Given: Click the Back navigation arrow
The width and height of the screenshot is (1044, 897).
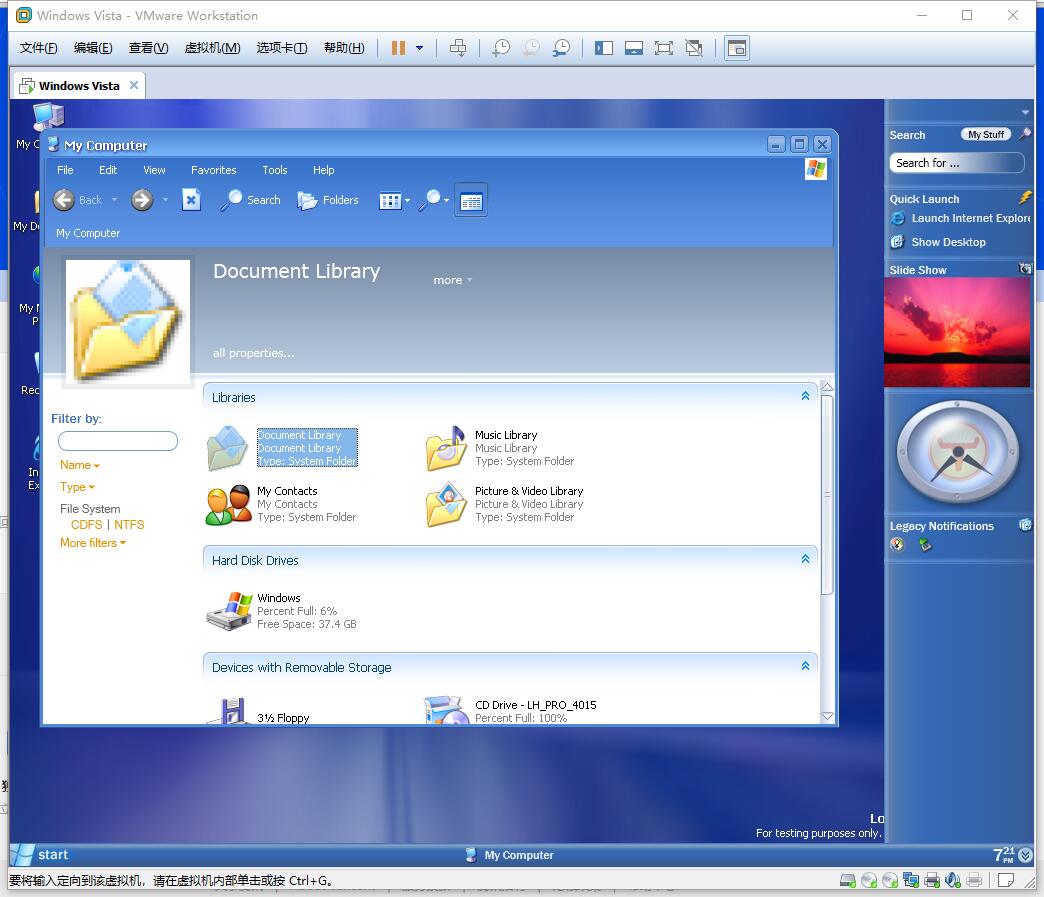Looking at the screenshot, I should click(x=64, y=200).
